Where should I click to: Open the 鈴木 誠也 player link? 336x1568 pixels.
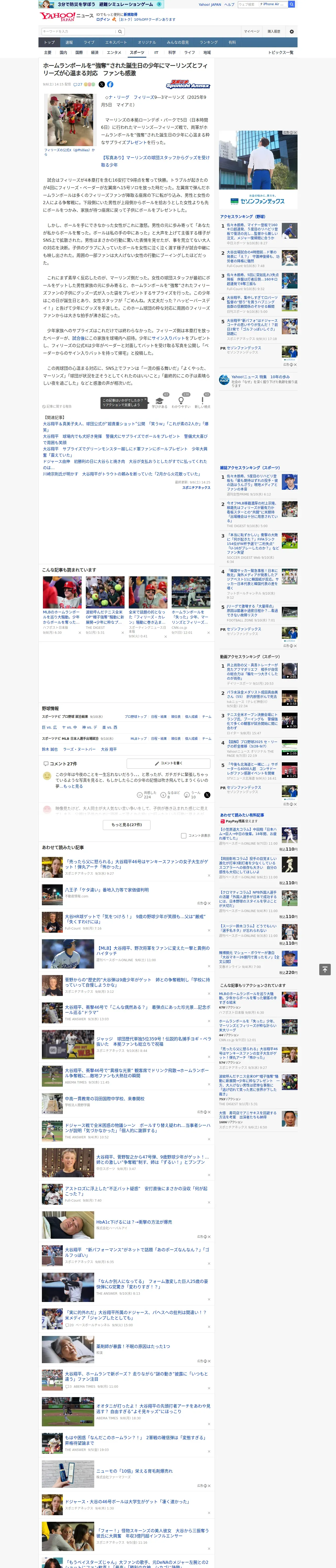[x=49, y=749]
